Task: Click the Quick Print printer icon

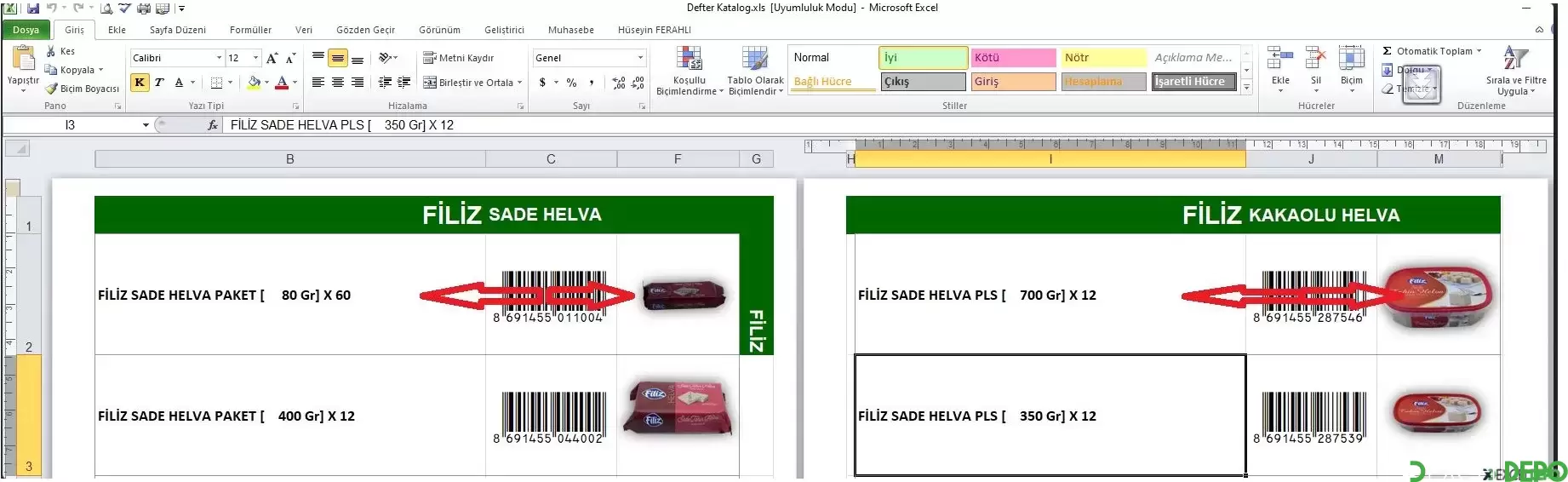Action: point(143,8)
